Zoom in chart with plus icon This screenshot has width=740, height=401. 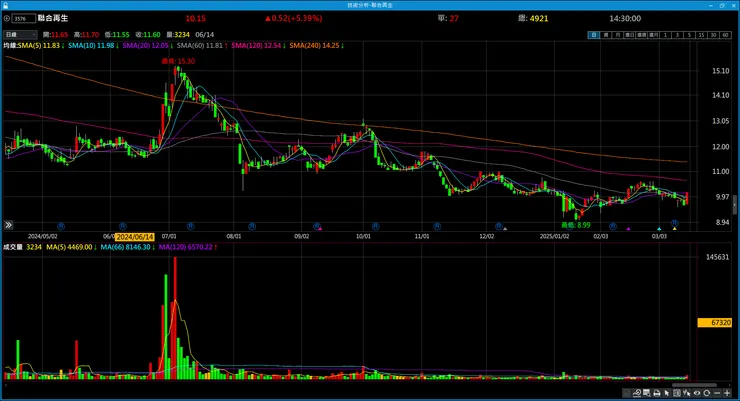pyautogui.click(x=727, y=393)
